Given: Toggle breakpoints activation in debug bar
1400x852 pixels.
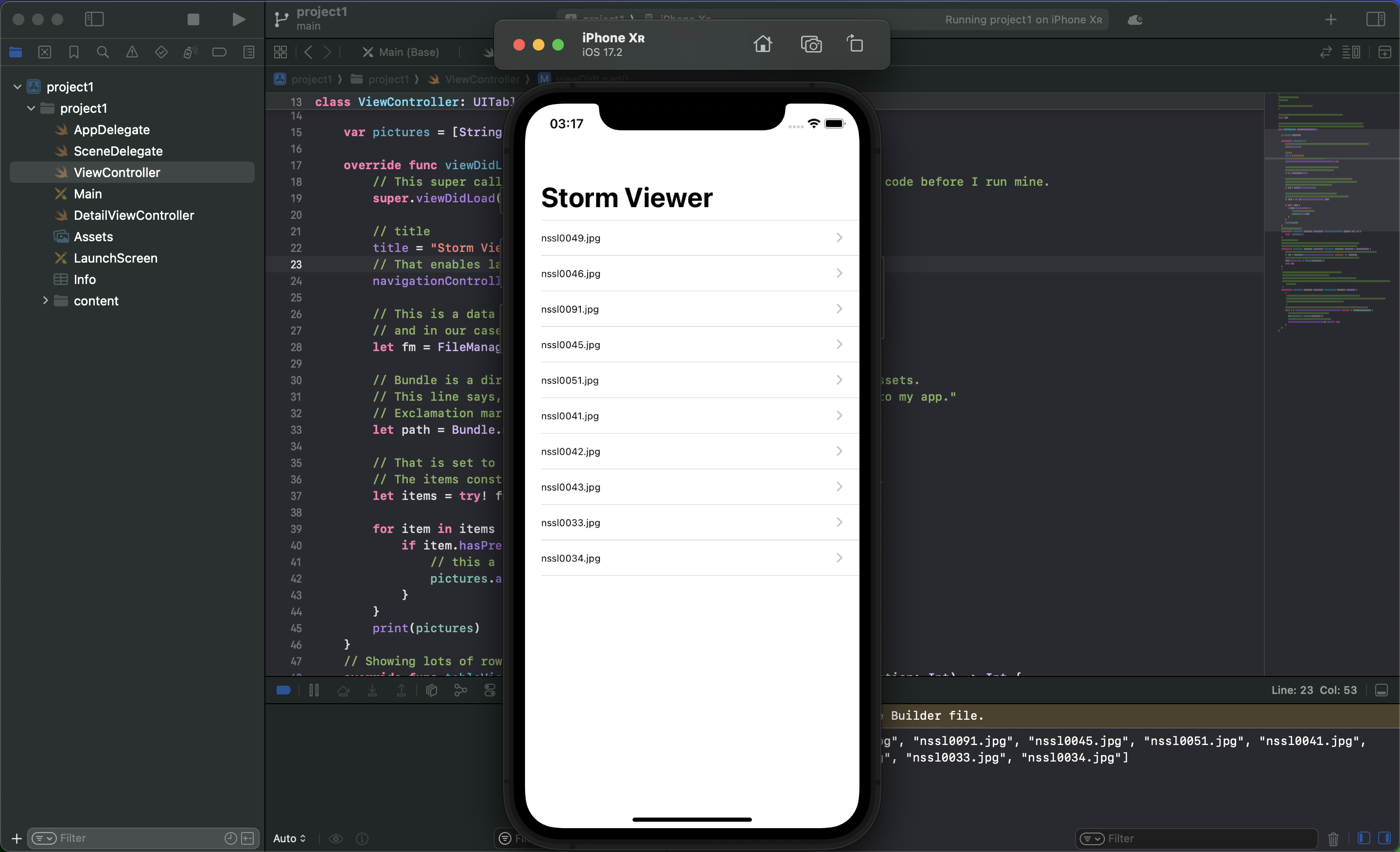Looking at the screenshot, I should [283, 690].
